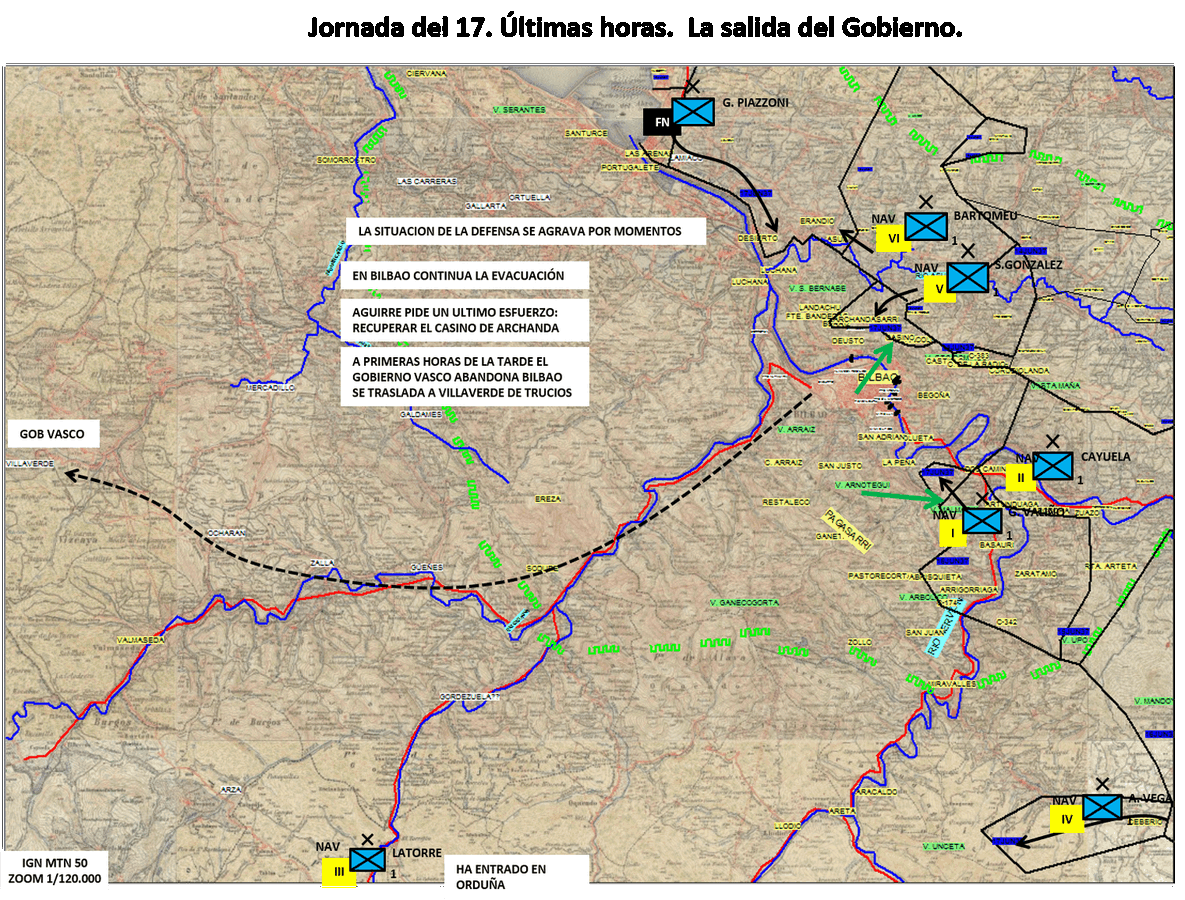Viewport: 1185px width, 900px height.
Task: Click the SANTURCE place label
Action: 586,133
